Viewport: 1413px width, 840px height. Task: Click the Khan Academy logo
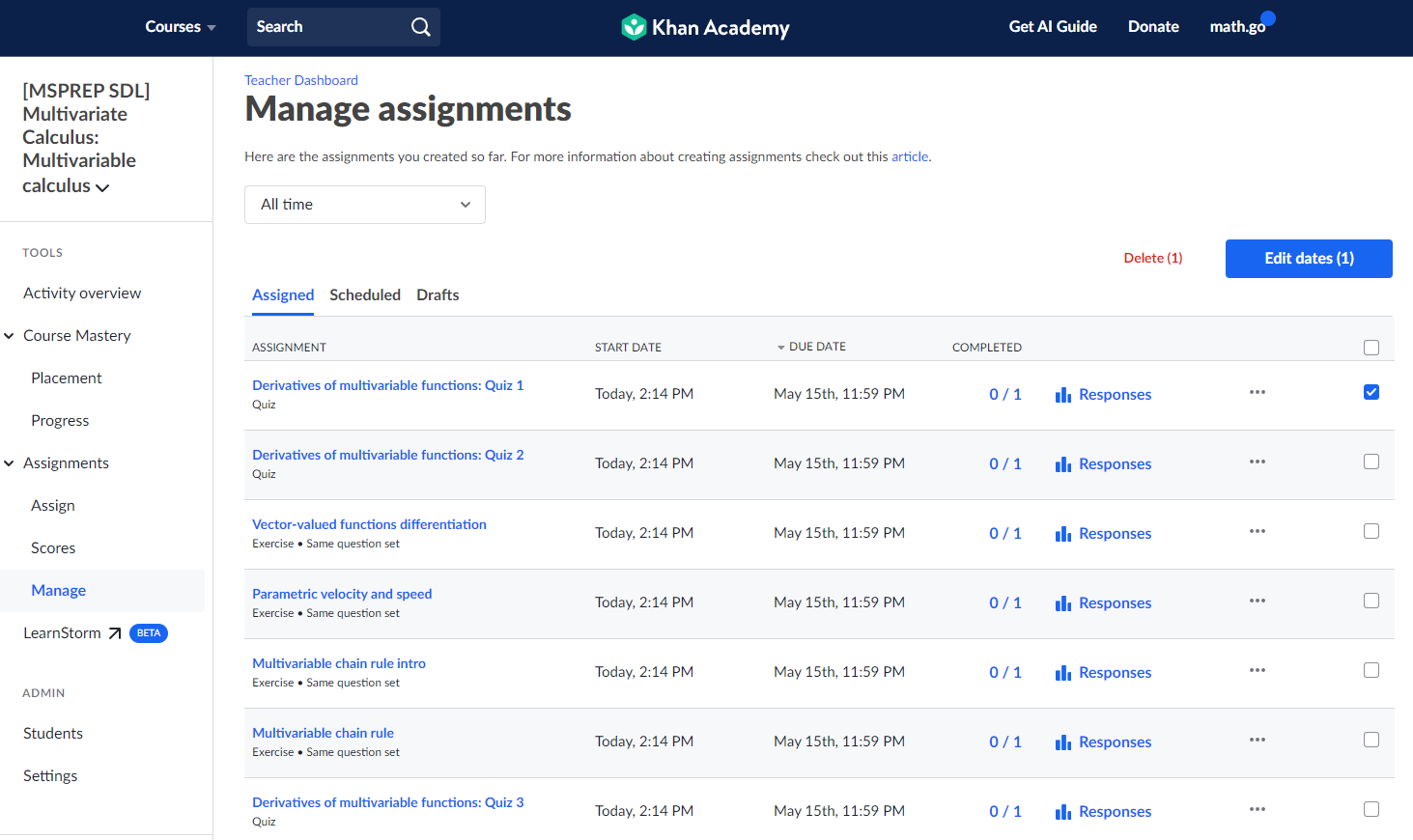[x=705, y=27]
